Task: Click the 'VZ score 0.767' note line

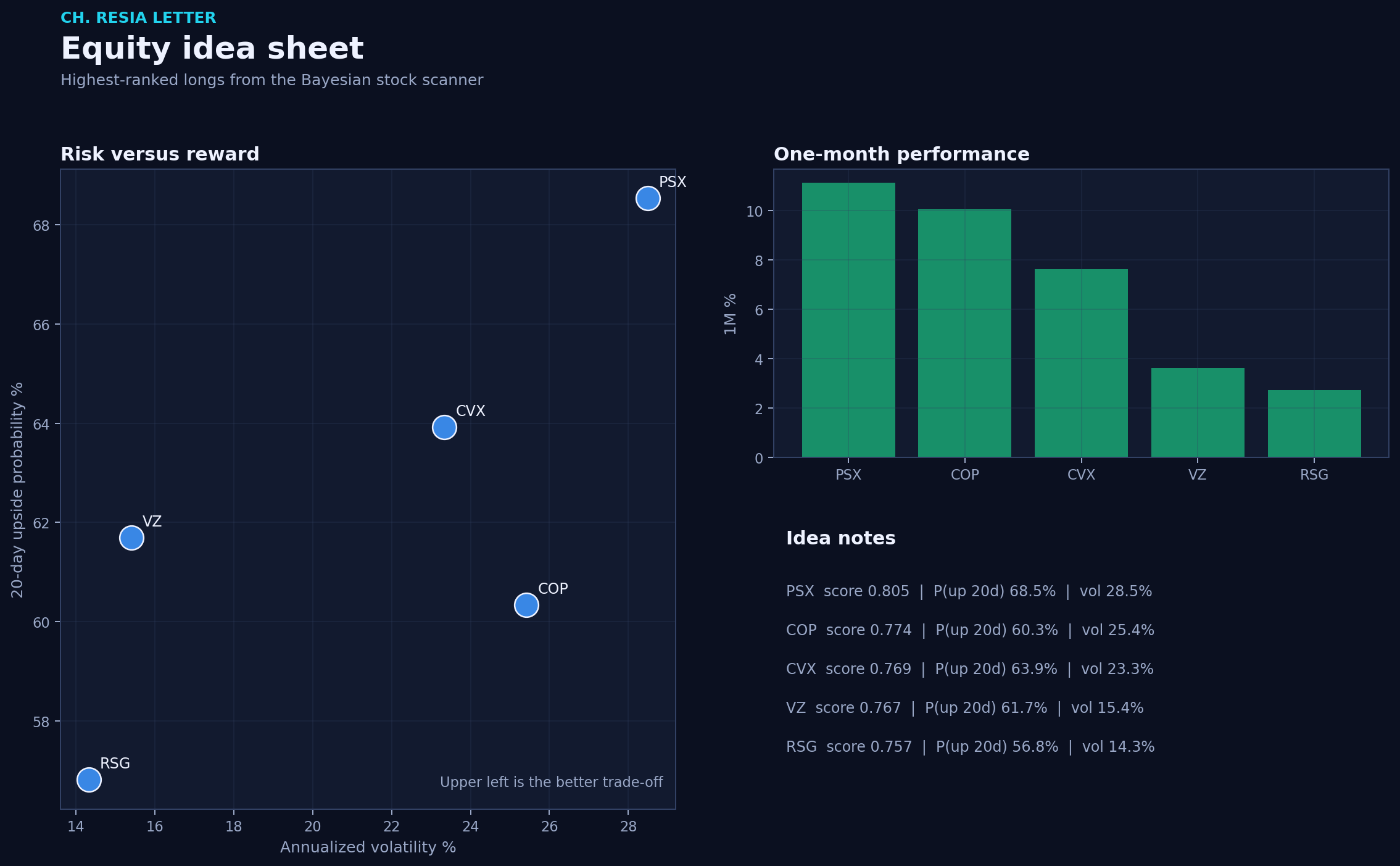Action: (964, 708)
